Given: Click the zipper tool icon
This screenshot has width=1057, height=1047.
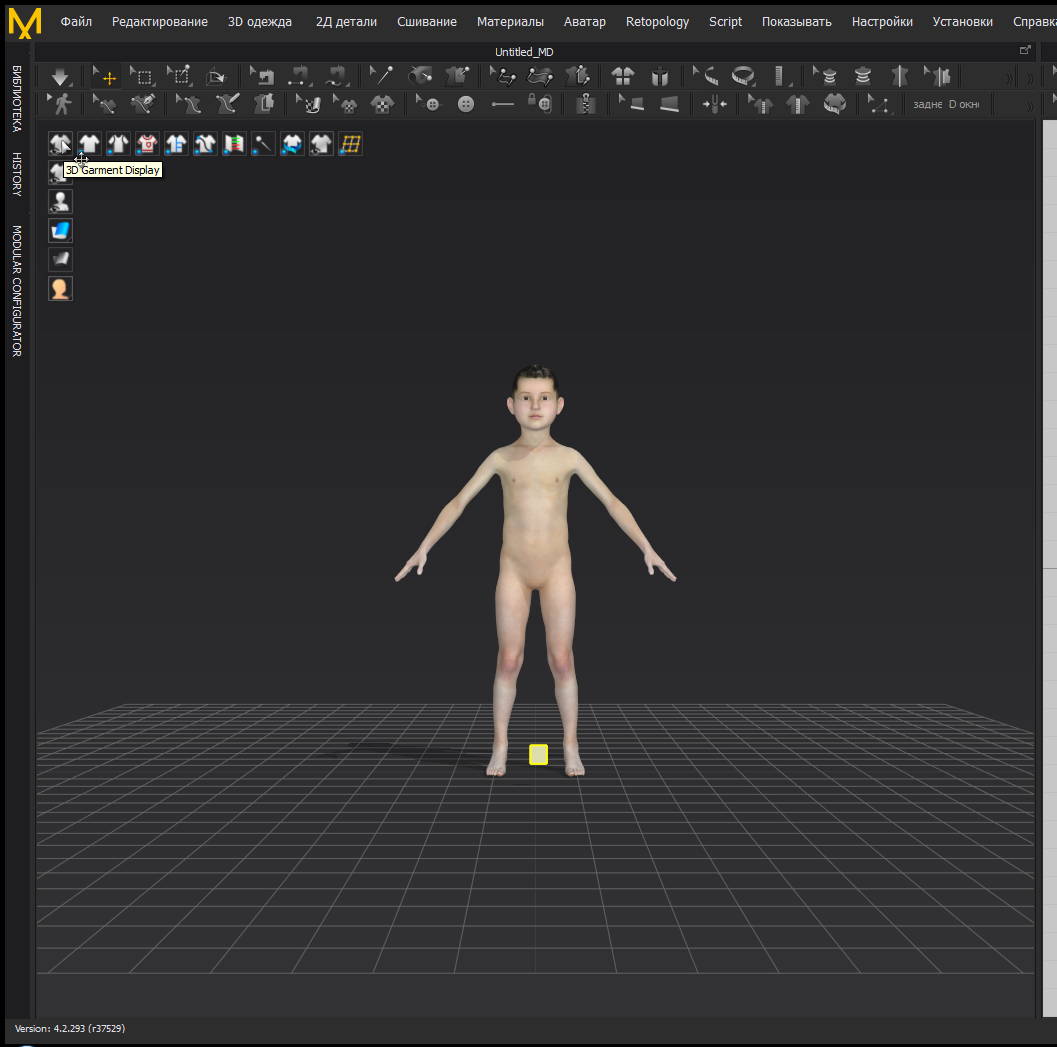Looking at the screenshot, I should 586,104.
